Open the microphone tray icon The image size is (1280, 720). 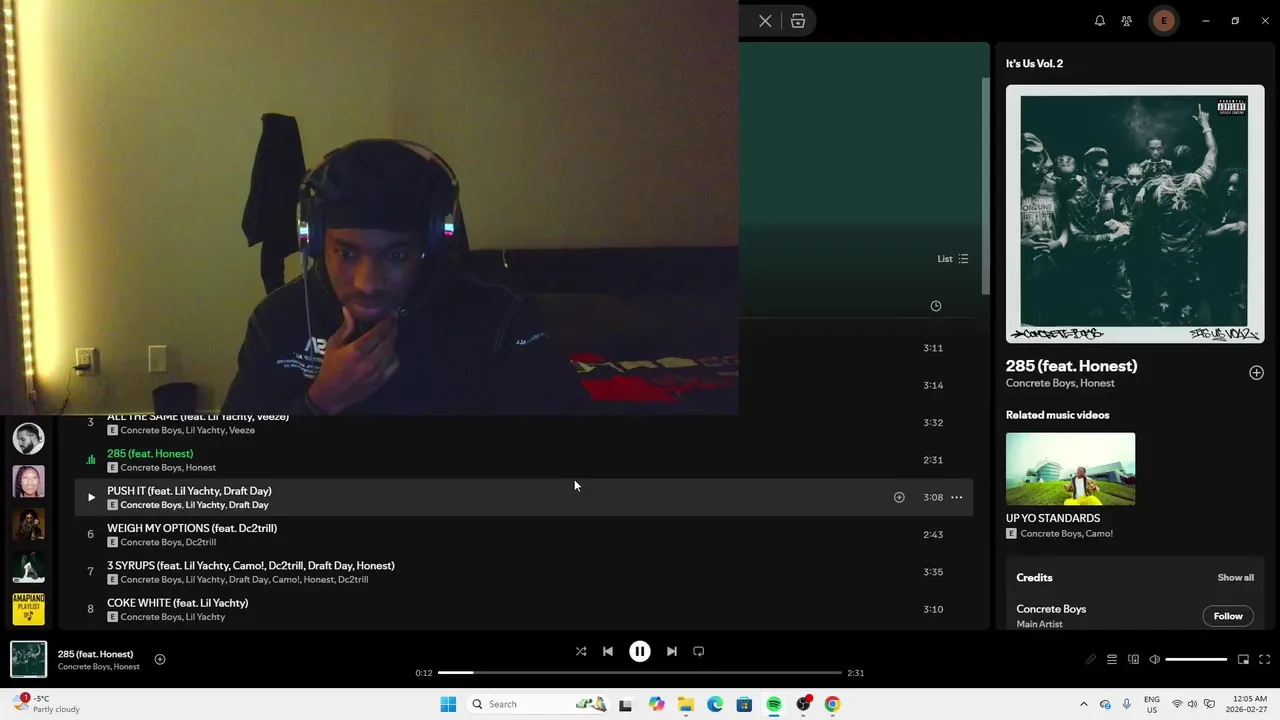1127,704
